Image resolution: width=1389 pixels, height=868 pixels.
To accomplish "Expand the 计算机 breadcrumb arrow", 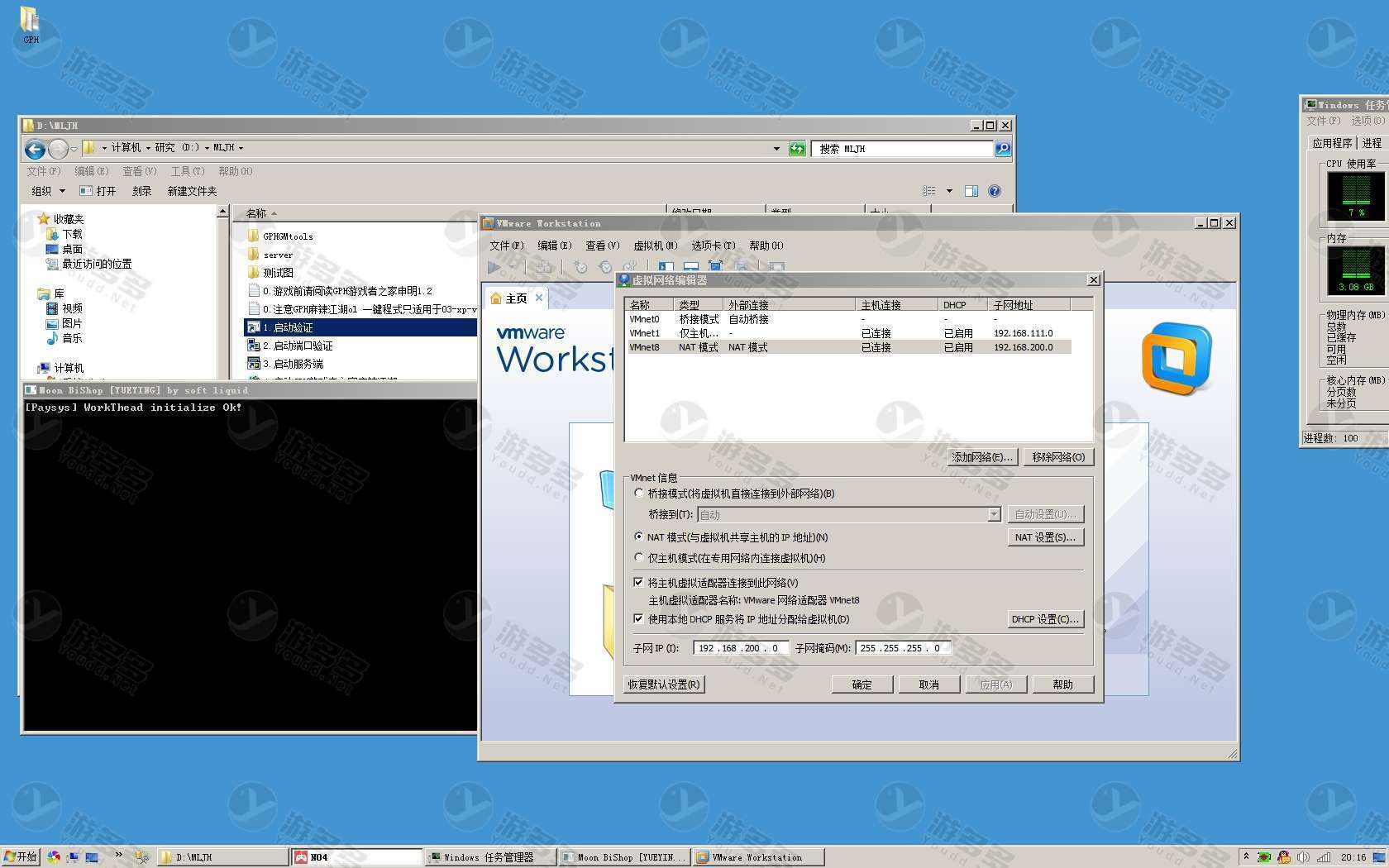I will (148, 148).
